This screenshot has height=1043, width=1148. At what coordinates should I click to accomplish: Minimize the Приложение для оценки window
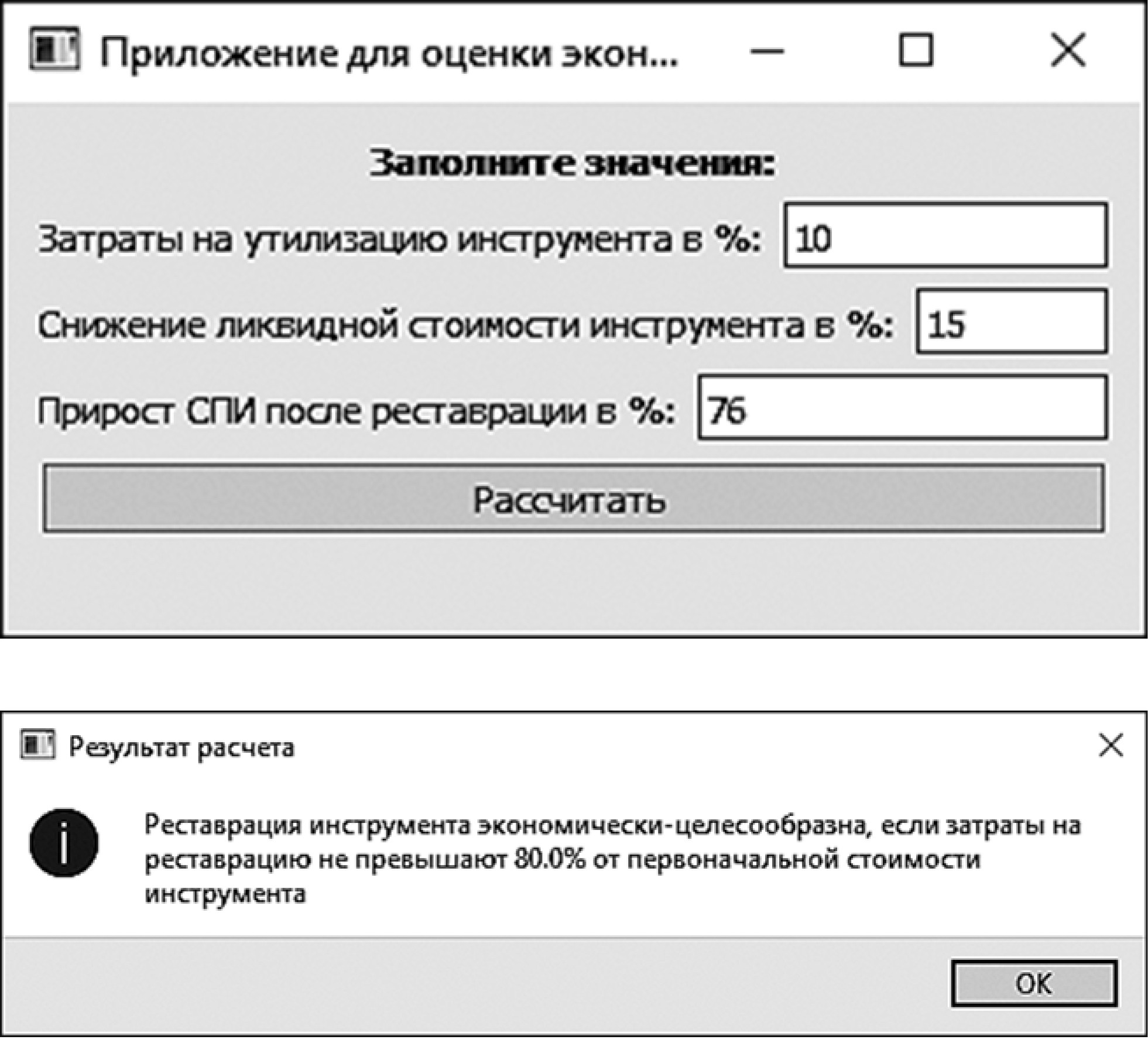(766, 52)
